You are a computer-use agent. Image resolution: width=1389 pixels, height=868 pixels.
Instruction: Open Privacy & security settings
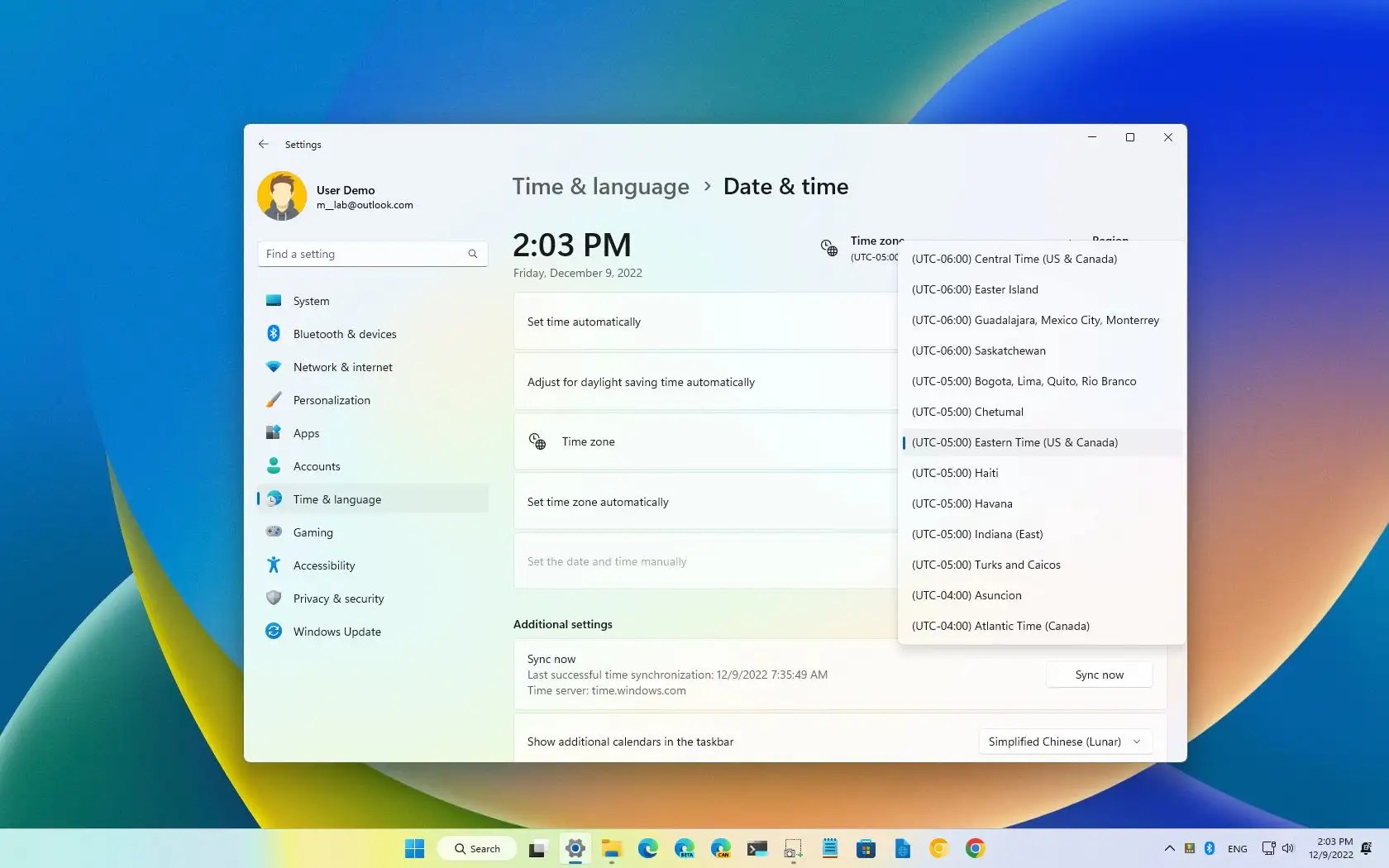[x=338, y=599]
